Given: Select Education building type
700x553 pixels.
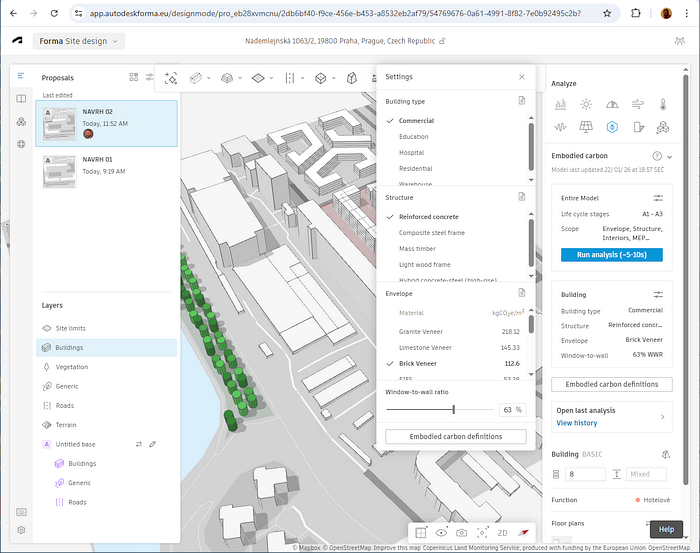Looking at the screenshot, I should (413, 137).
